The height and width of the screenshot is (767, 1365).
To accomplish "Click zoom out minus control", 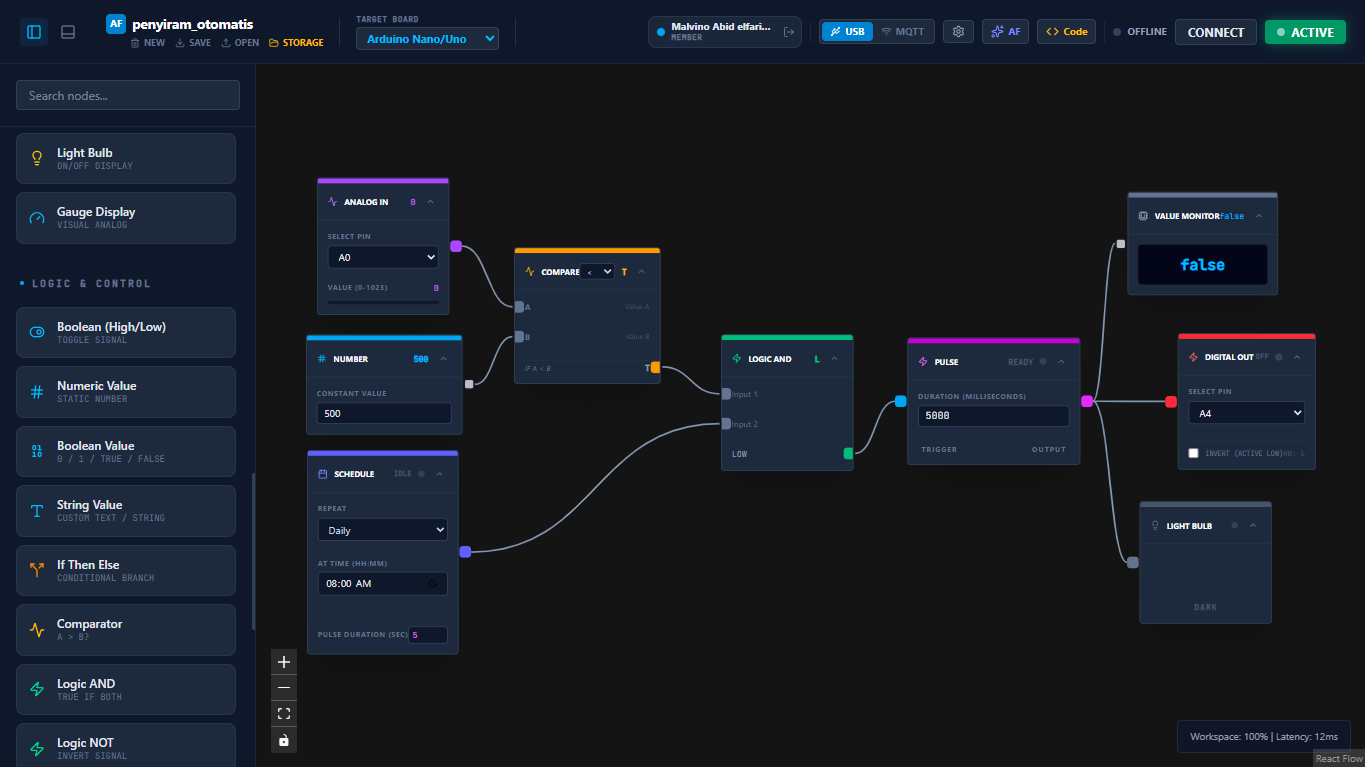I will pyautogui.click(x=284, y=688).
